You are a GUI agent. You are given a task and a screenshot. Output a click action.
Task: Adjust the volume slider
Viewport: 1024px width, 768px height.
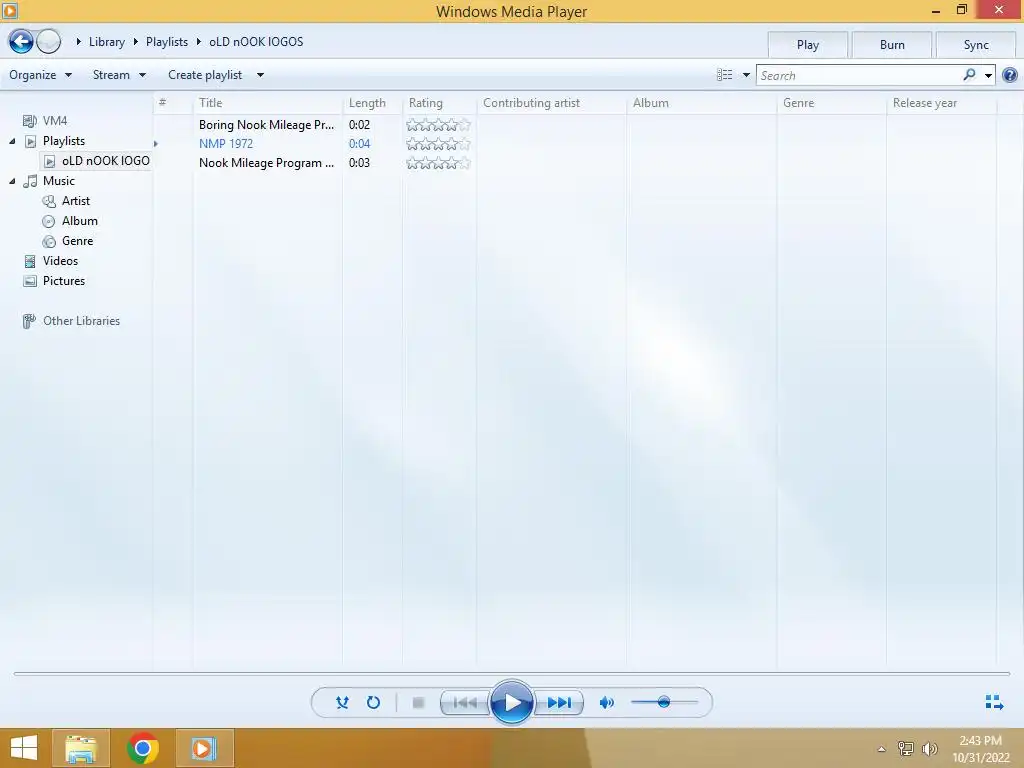pyautogui.click(x=664, y=703)
